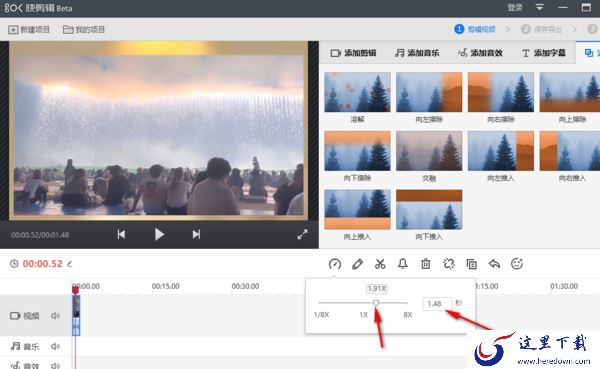Screen dimensions: 600x369
Task: Open the smiley sticker tool
Action: (517, 264)
